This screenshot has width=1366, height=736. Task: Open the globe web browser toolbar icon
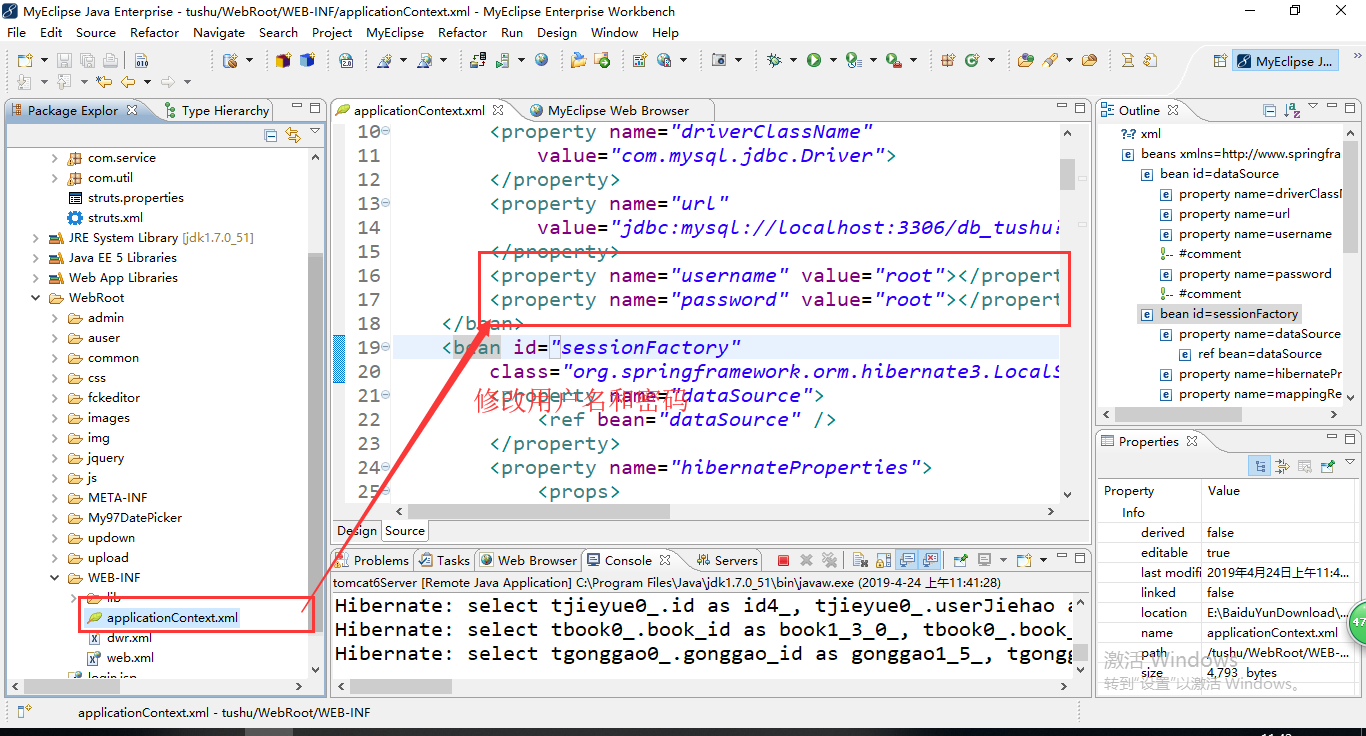541,60
